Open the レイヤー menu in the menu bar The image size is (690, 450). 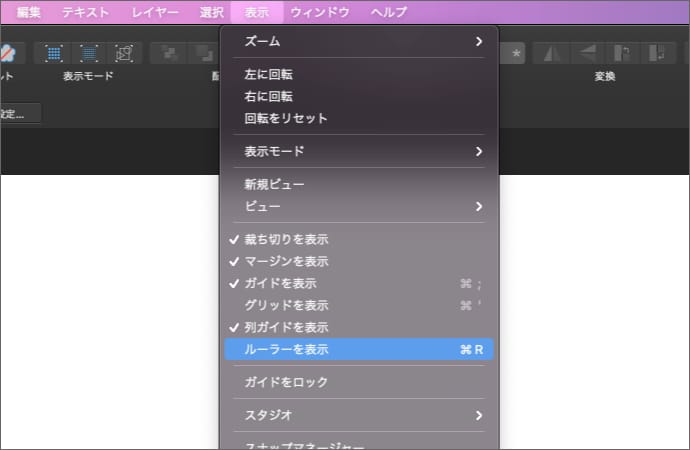(154, 12)
